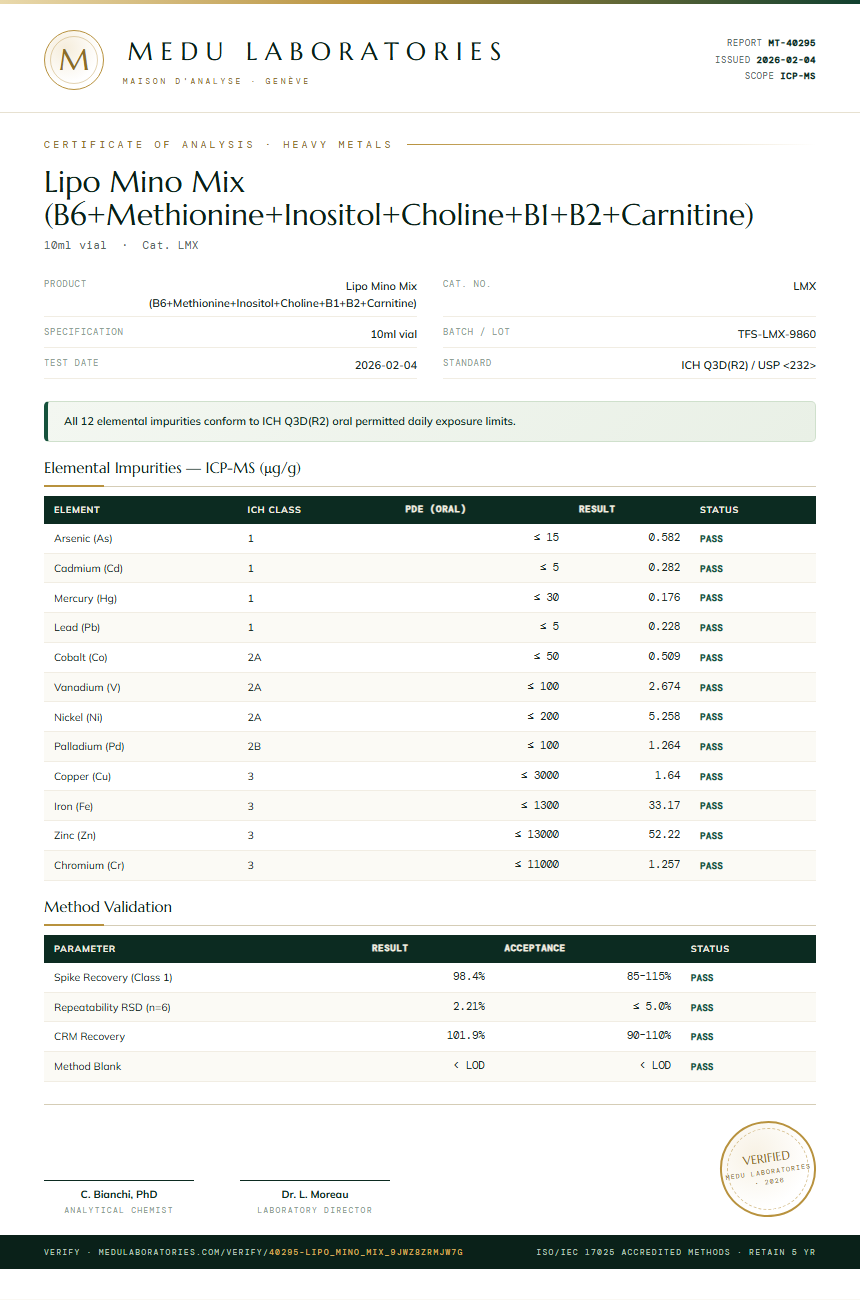This screenshot has height=1300, width=860.
Task: Select batch number TFS-LMX-9860
Action: coord(777,334)
